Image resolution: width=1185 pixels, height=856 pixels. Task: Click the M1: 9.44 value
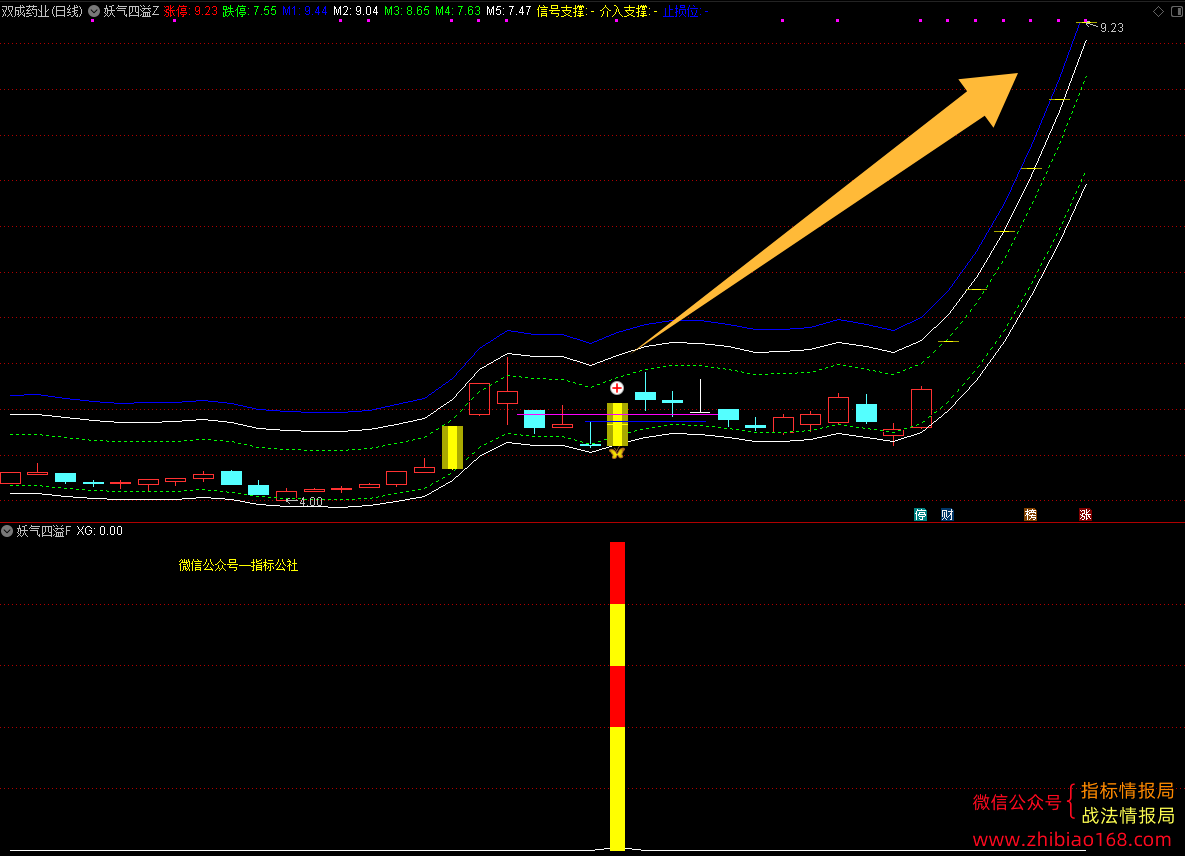click(x=305, y=11)
